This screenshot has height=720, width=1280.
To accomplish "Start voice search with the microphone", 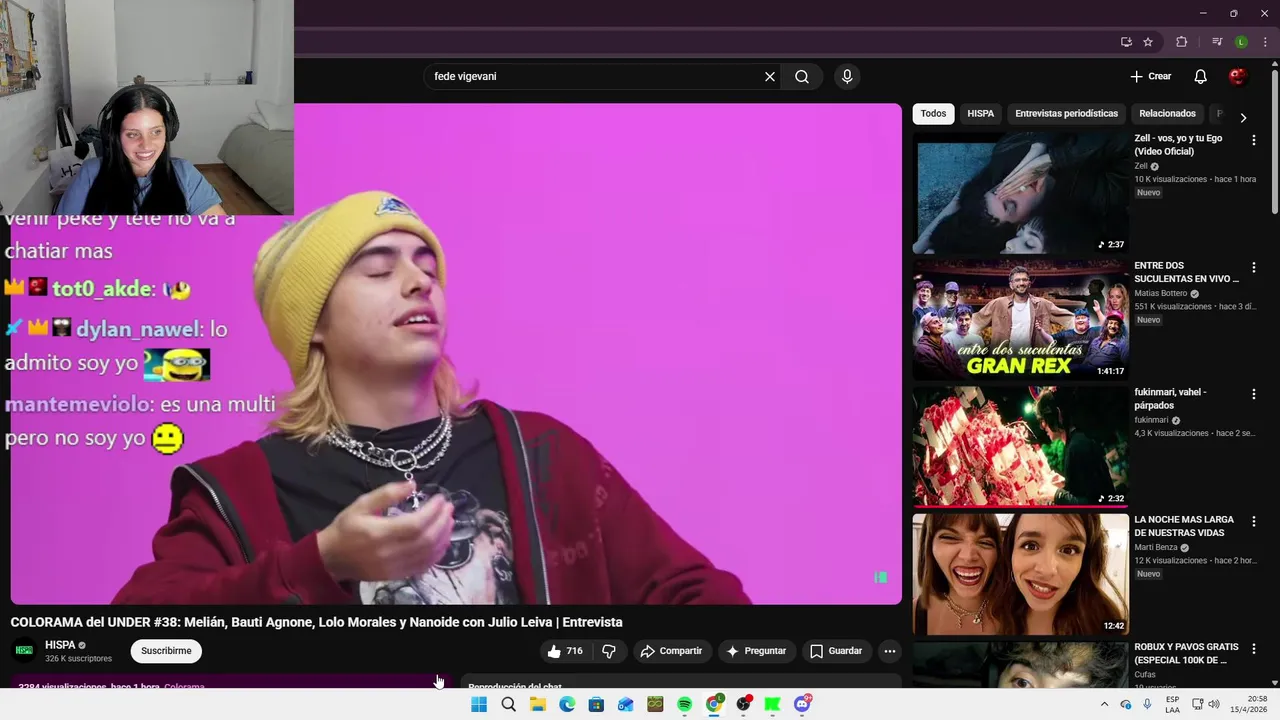I will pyautogui.click(x=847, y=76).
